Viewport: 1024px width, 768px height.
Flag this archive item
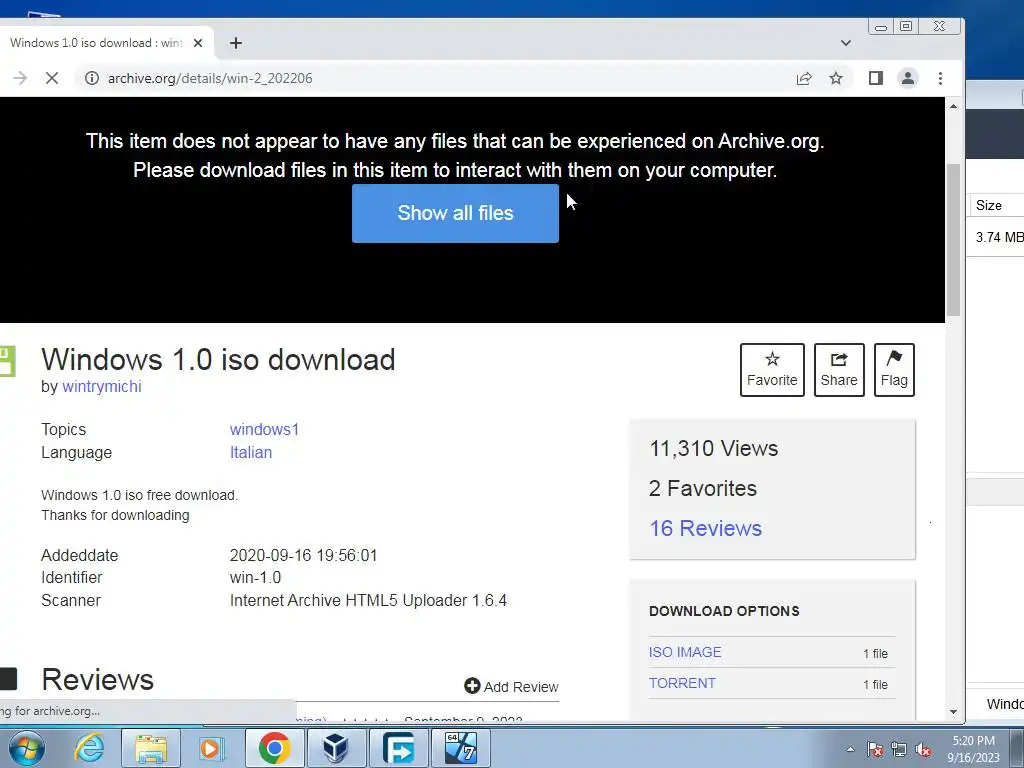(894, 370)
